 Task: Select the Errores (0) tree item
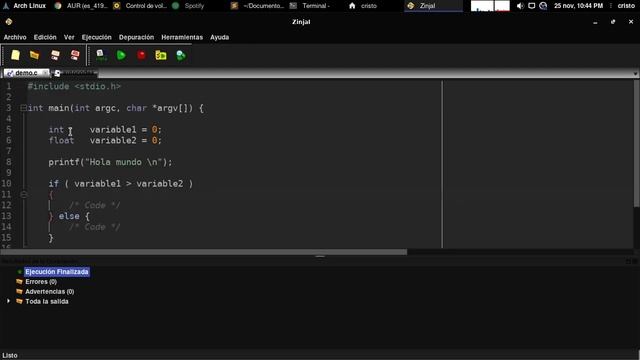point(41,282)
